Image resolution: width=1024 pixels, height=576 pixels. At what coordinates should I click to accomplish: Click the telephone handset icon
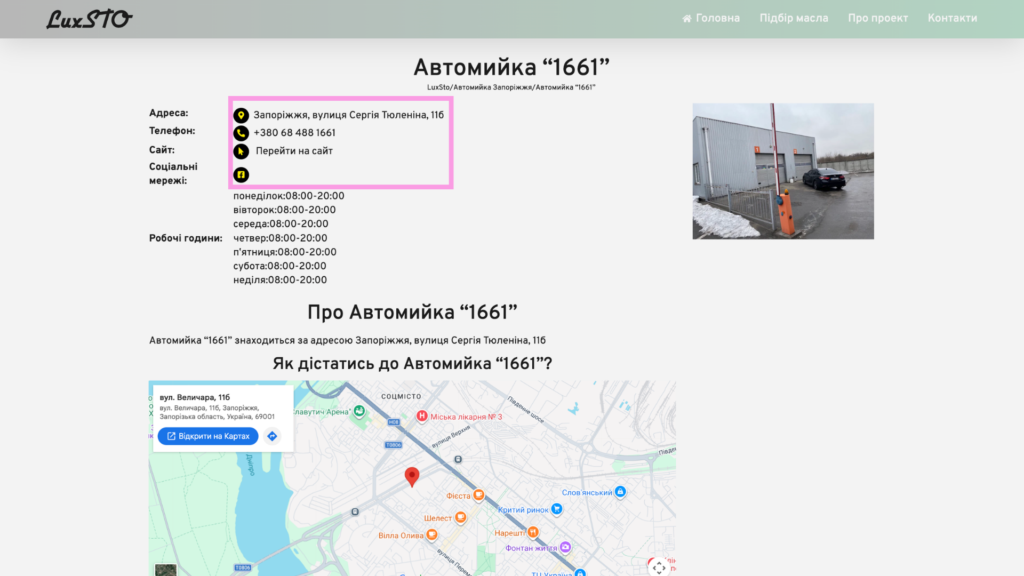tap(241, 133)
